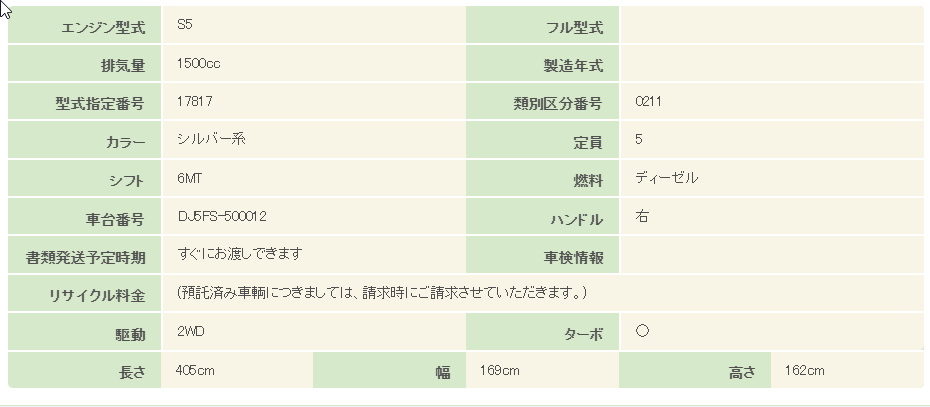Select the model designation number 17817
Screen dimensions: 930x407
click(x=193, y=101)
